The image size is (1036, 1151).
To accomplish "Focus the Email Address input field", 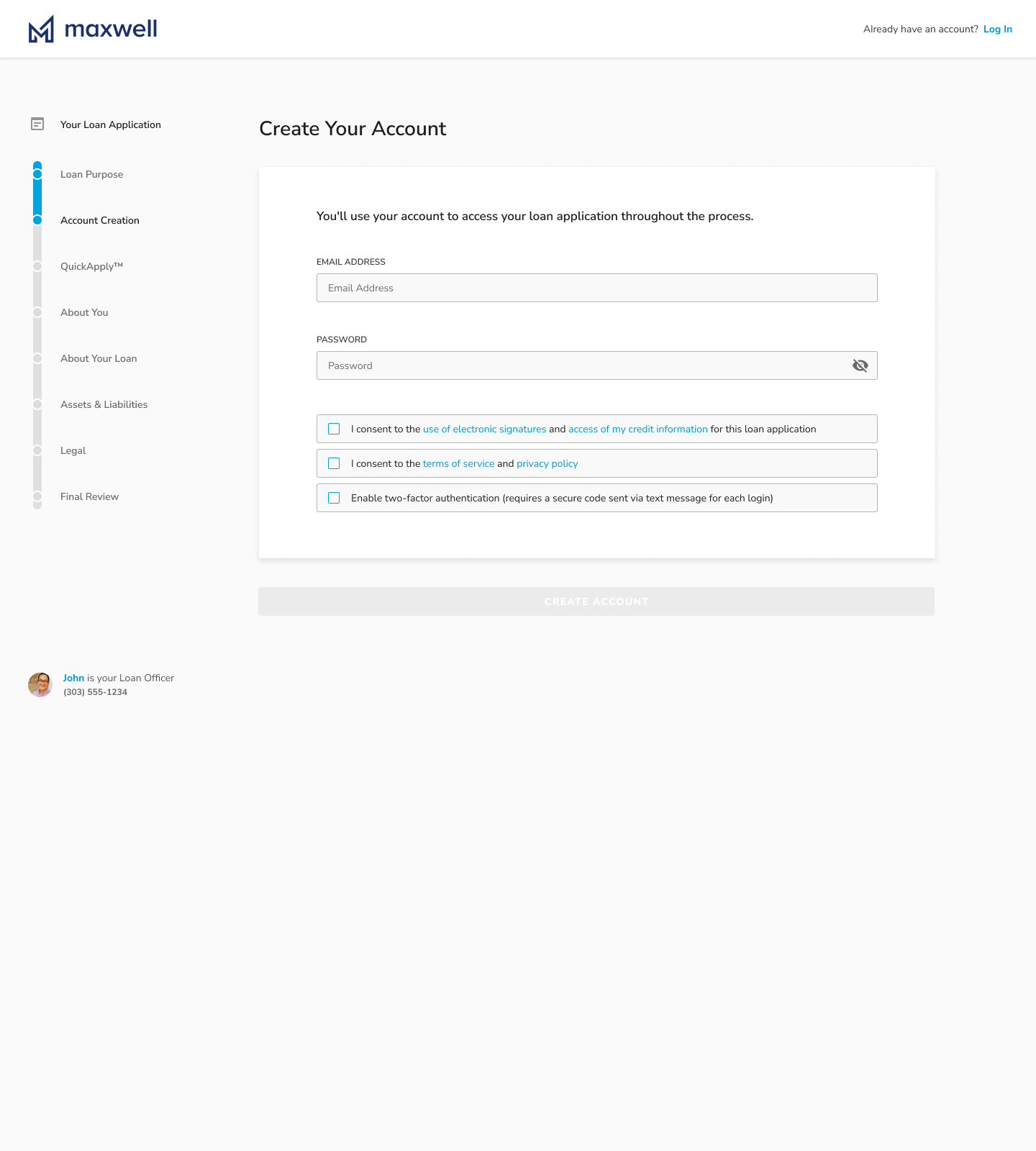I will tap(597, 288).
